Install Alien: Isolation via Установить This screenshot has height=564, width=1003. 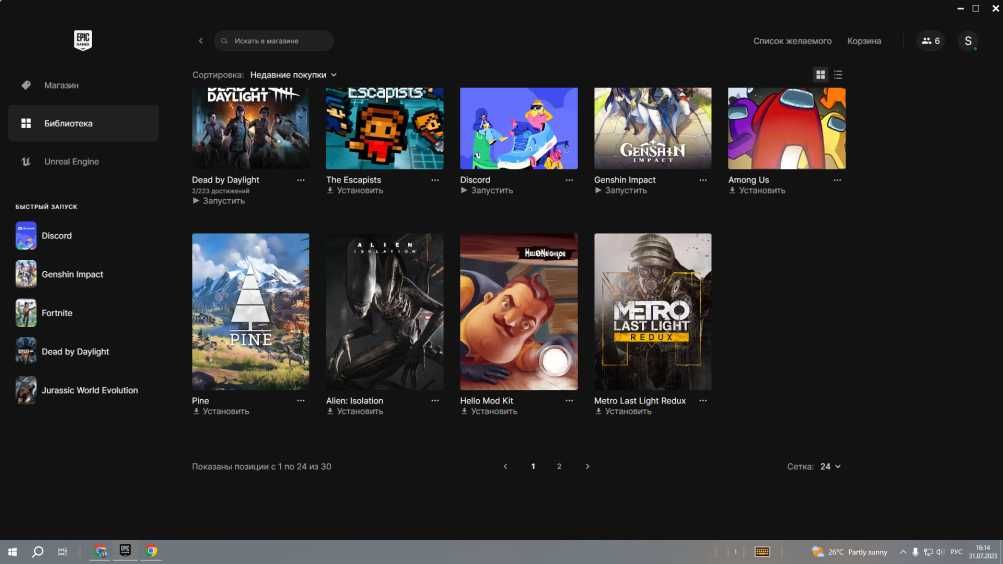pos(355,411)
